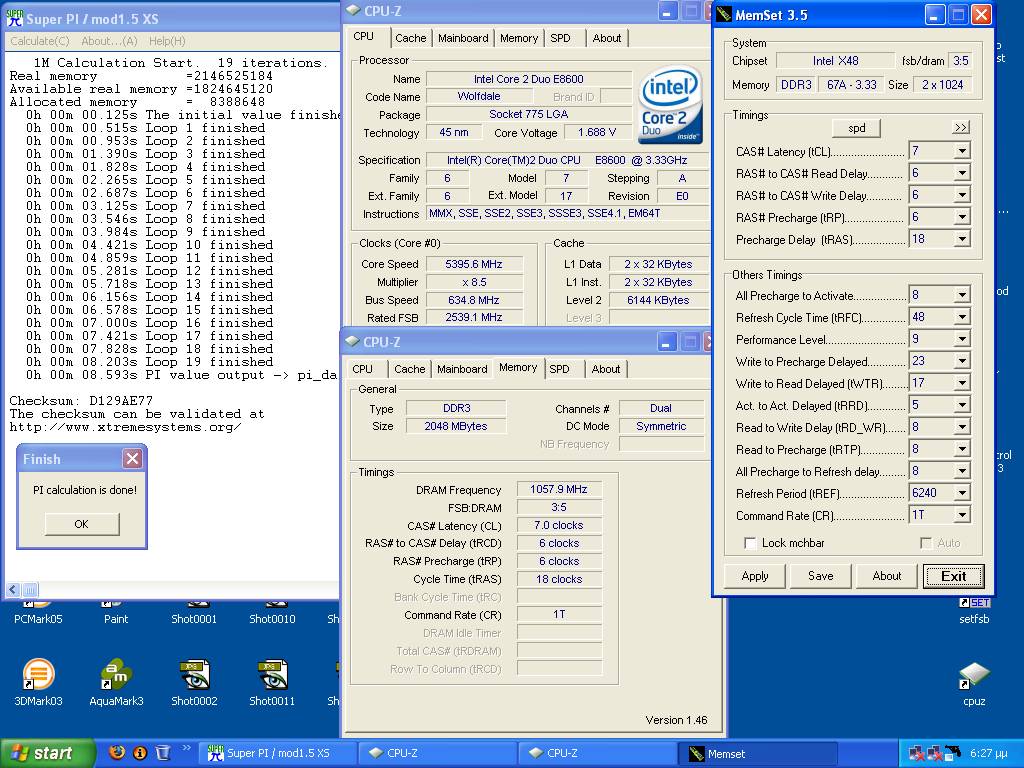Open Act. to Act. Delayed (tRRD) dropdown
This screenshot has height=768, width=1024.
(x=962, y=406)
